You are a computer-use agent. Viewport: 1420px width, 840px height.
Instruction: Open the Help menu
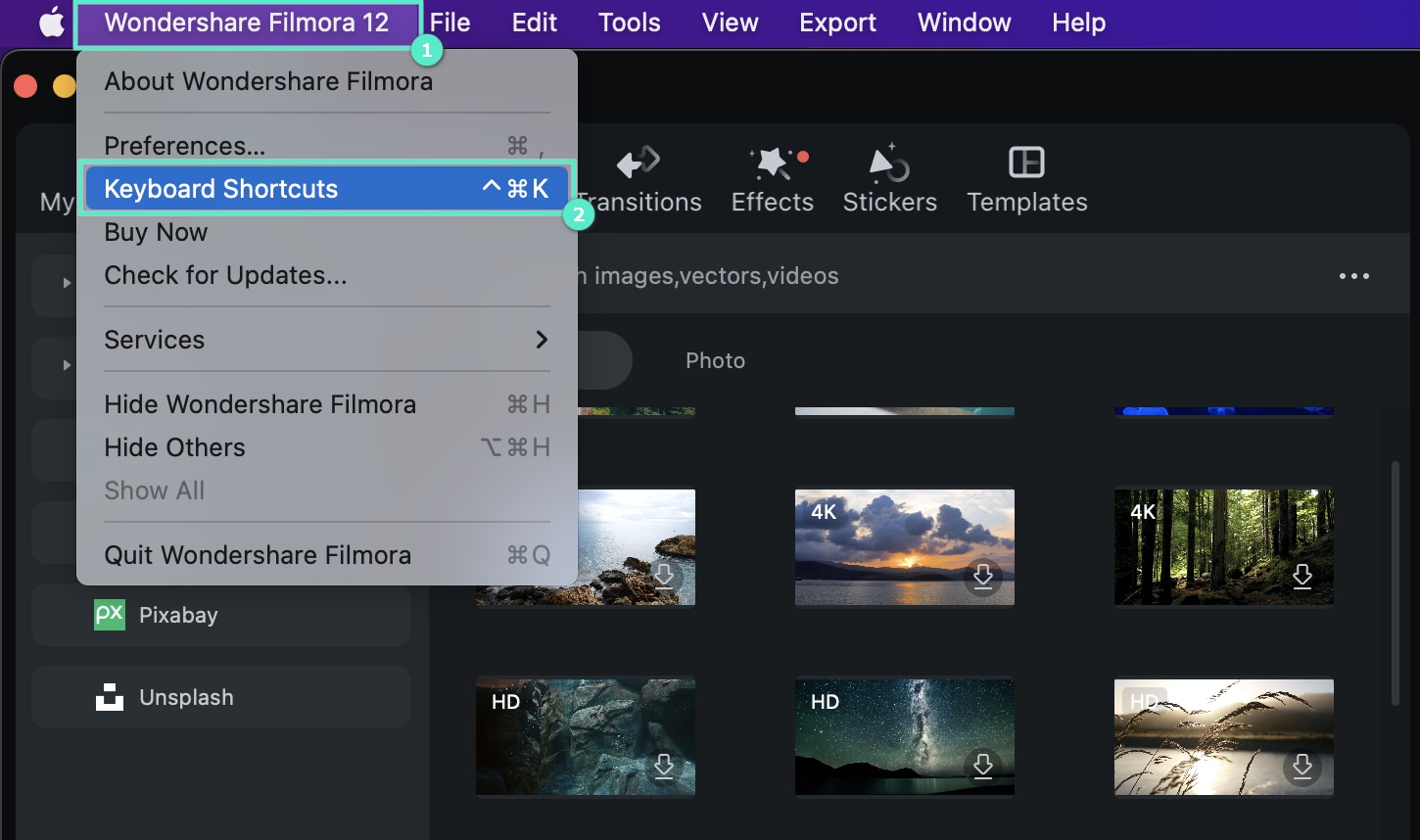pyautogui.click(x=1078, y=23)
